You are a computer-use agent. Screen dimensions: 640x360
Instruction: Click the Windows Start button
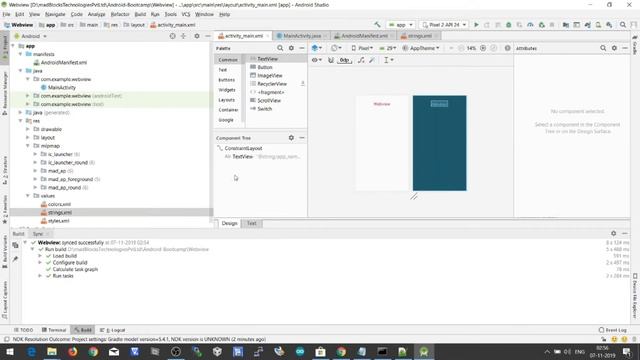[10, 351]
